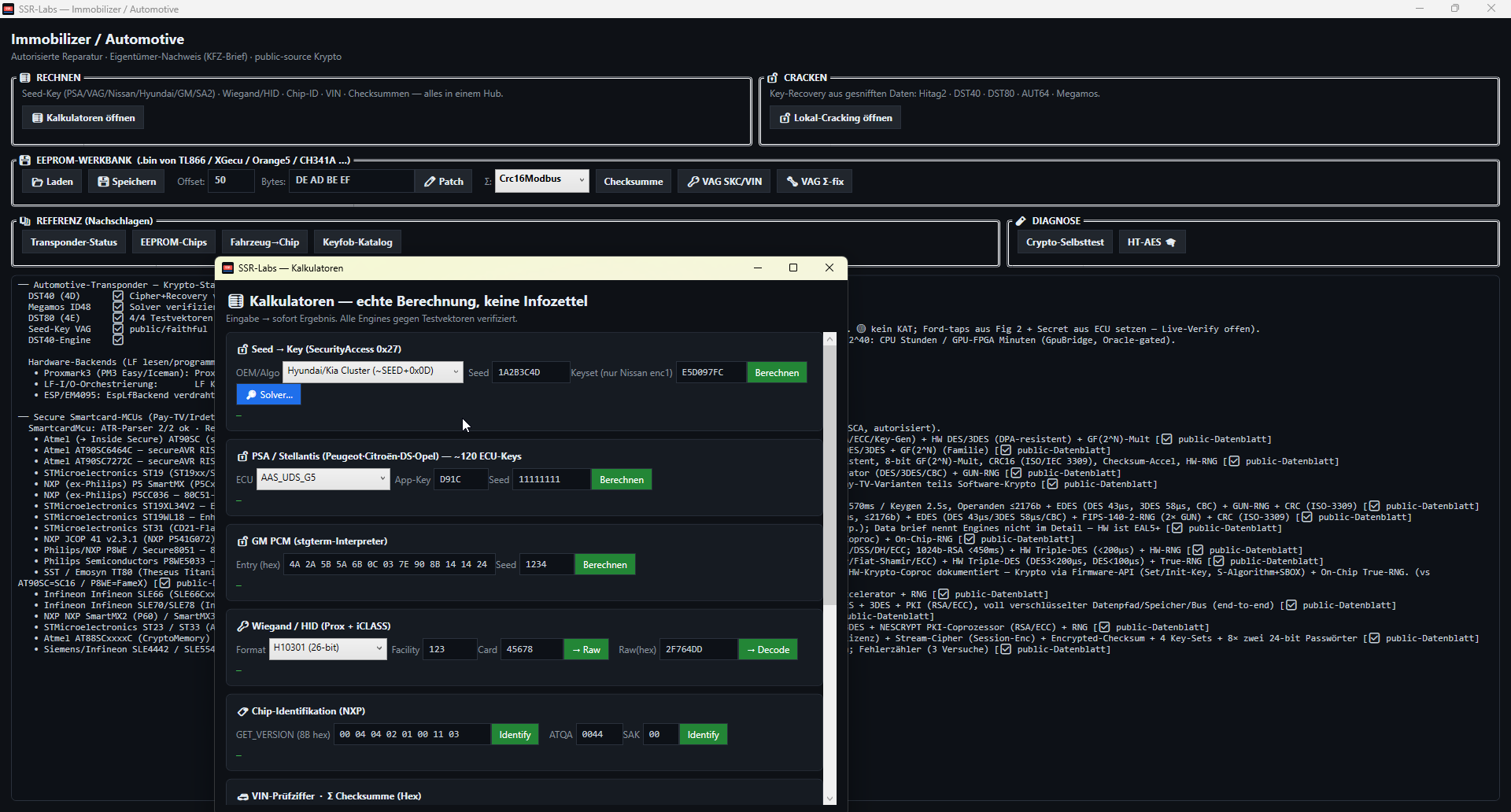
Task: Click HT-AES graduation cap button
Action: [1152, 242]
